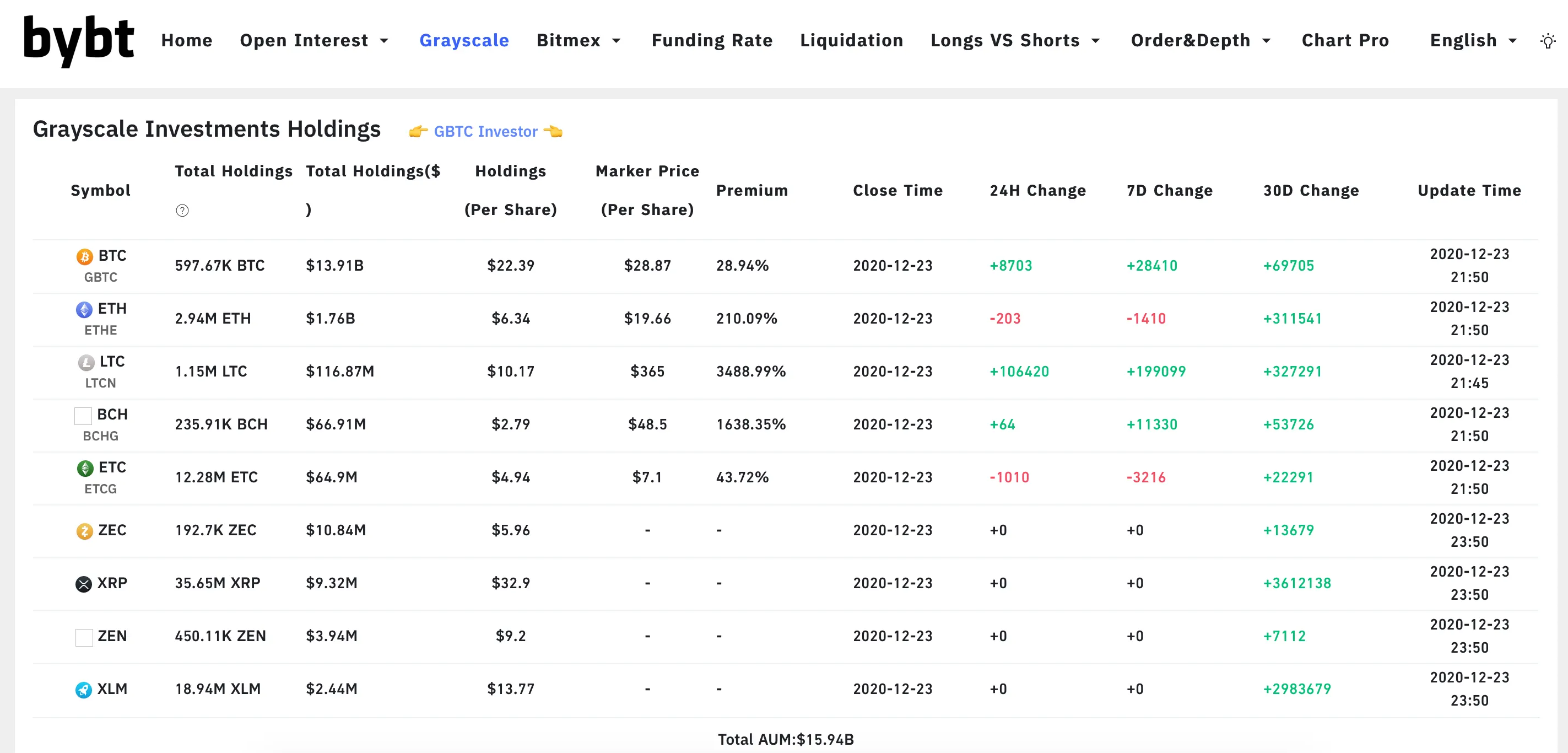Click the bybt logo
The width and height of the screenshot is (1568, 753).
click(x=79, y=40)
